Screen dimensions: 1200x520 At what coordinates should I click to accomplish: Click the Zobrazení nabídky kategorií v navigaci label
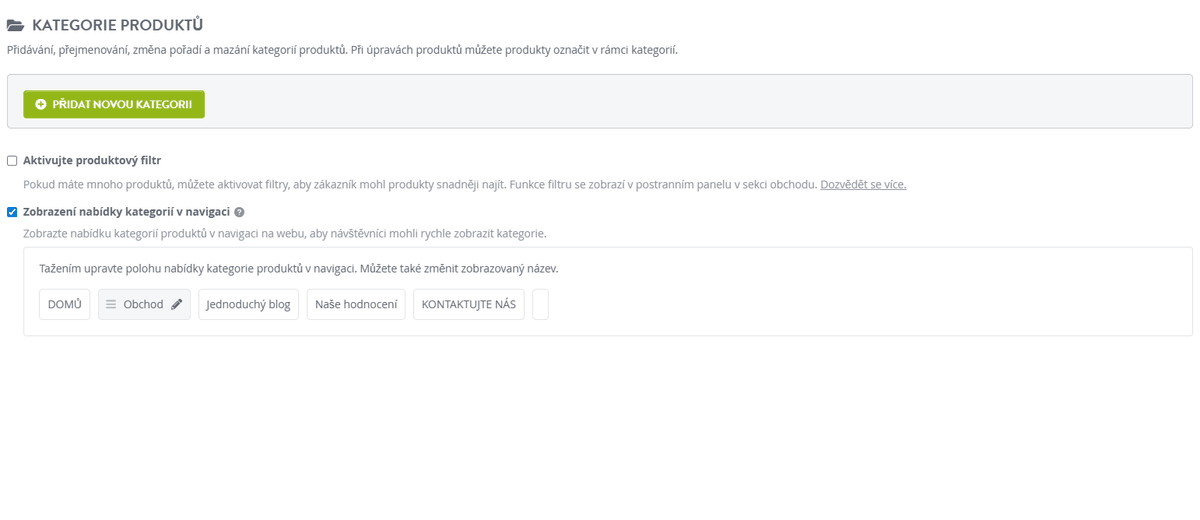pyautogui.click(x=126, y=212)
